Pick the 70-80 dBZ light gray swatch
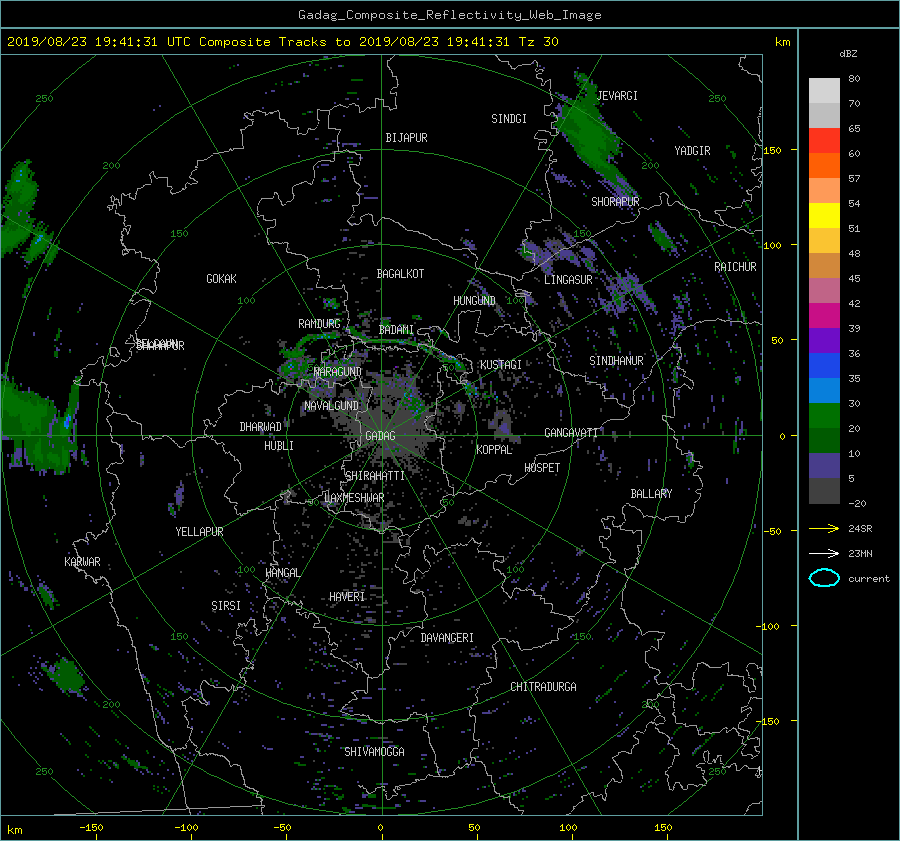The width and height of the screenshot is (900, 841). [824, 91]
